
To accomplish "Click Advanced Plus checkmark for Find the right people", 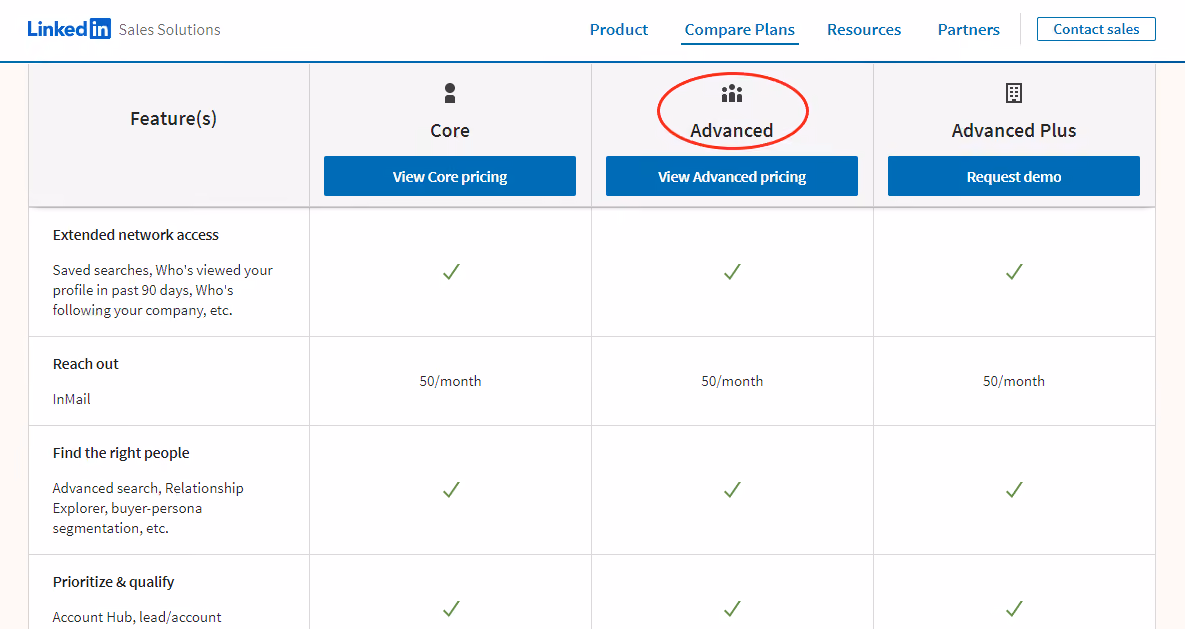I will (1014, 490).
